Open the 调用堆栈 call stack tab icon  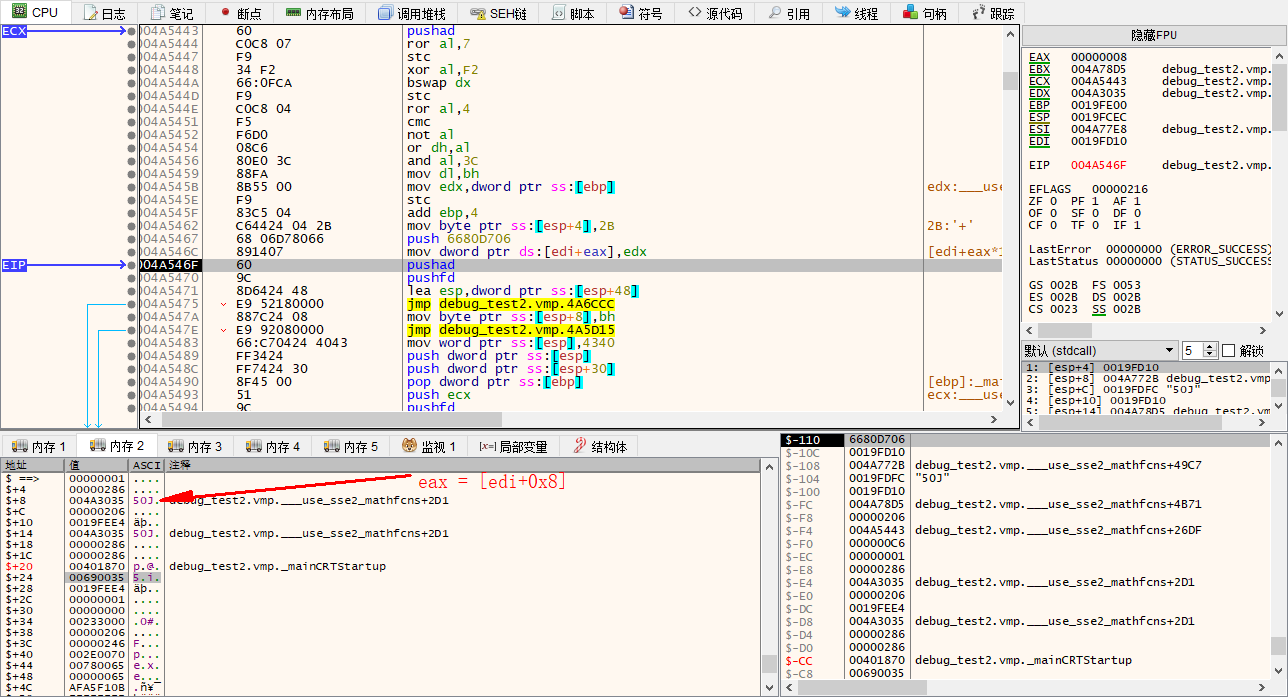pos(386,13)
